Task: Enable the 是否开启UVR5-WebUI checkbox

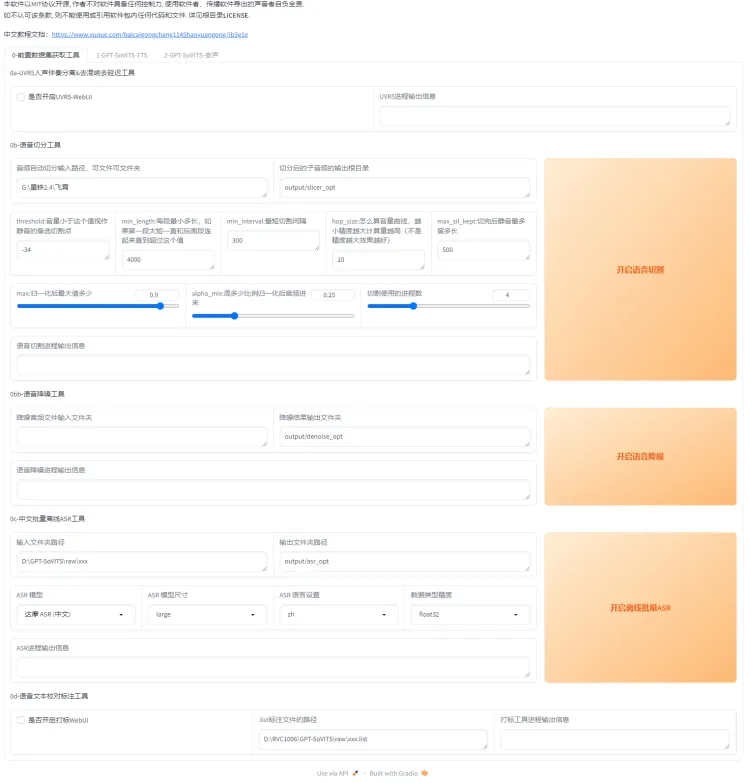Action: pos(20,97)
